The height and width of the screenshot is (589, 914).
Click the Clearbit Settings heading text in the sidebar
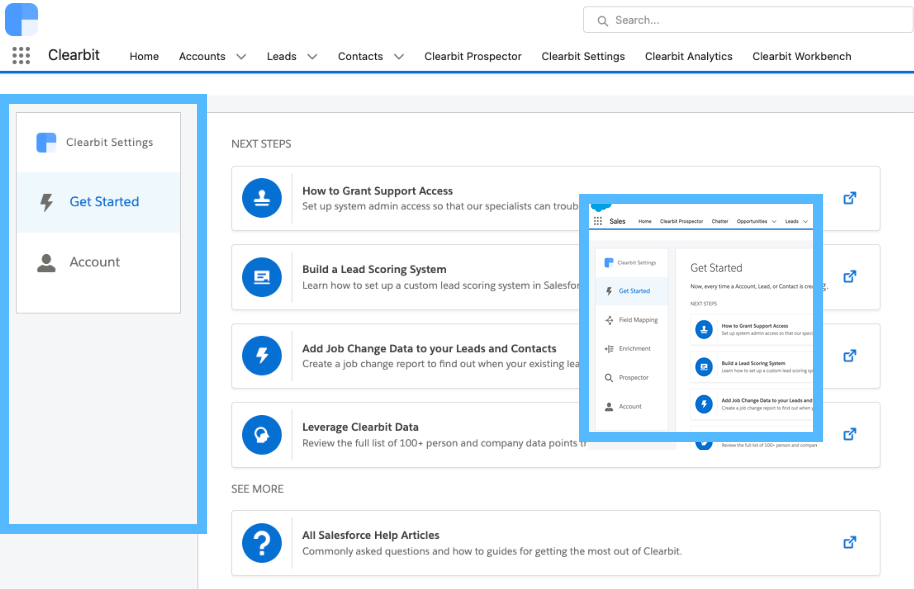click(x=110, y=142)
